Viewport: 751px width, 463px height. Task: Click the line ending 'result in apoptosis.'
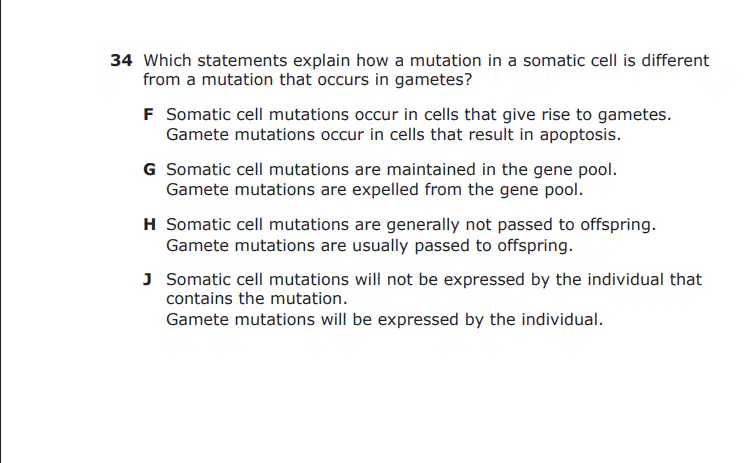click(x=393, y=135)
